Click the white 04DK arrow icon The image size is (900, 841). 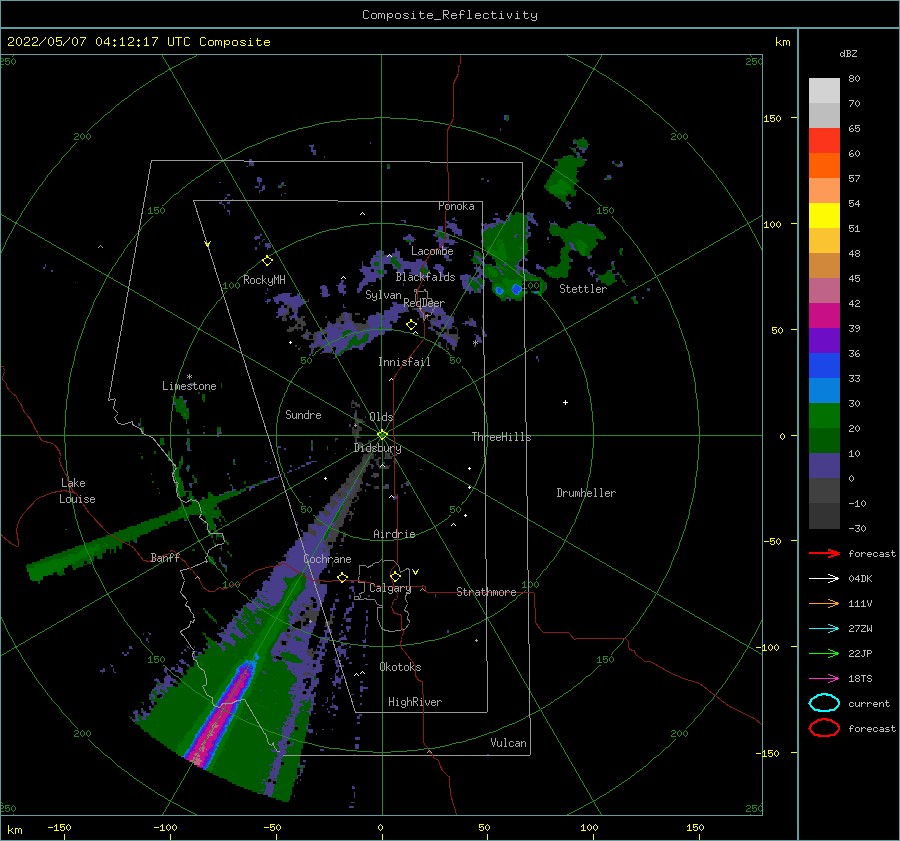[824, 579]
